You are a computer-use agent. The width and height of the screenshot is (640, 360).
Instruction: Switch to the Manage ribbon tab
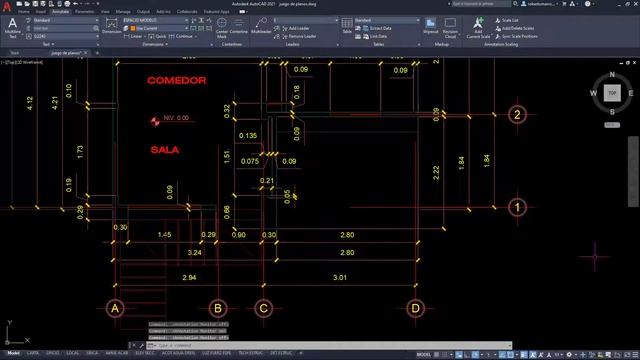coord(123,12)
